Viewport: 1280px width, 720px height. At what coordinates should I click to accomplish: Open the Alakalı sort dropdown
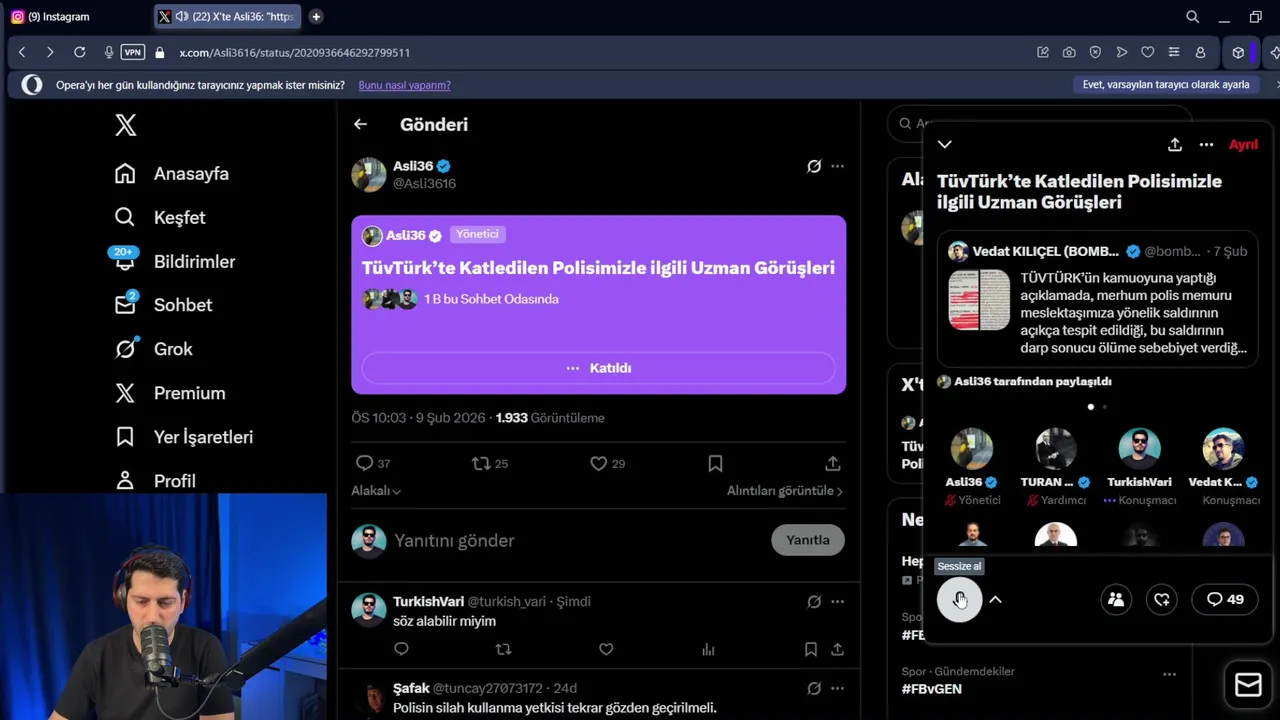coord(376,491)
